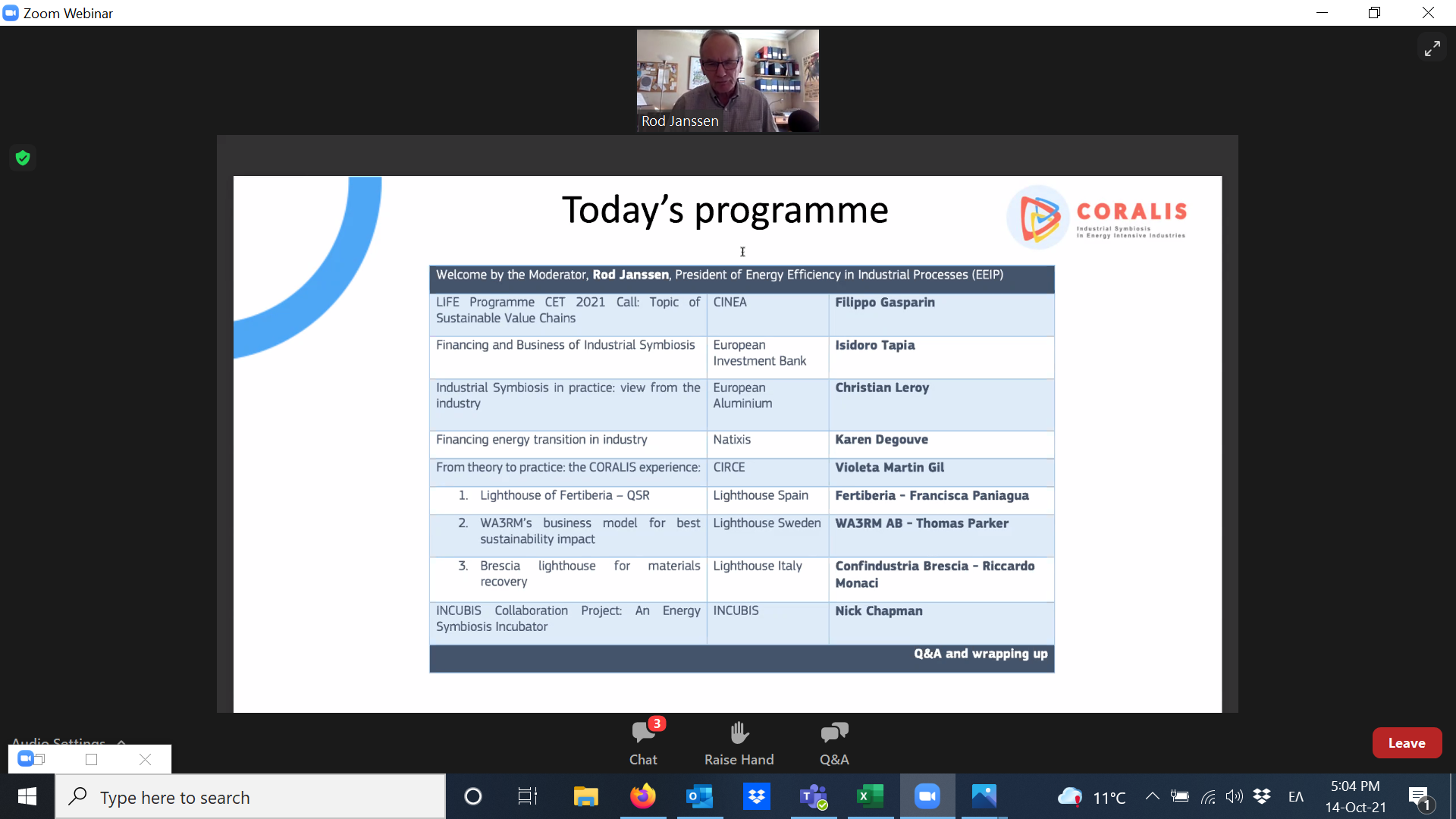Launch Firefox from the taskbar
The image size is (1456, 819).
point(643,797)
